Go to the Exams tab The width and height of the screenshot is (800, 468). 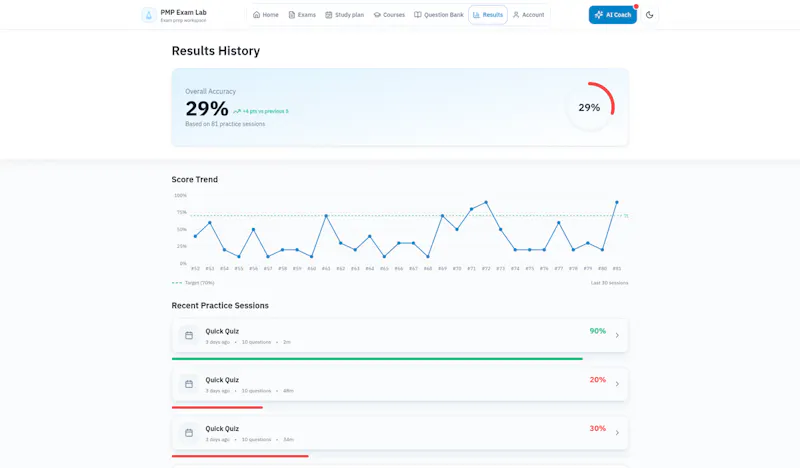tap(302, 15)
